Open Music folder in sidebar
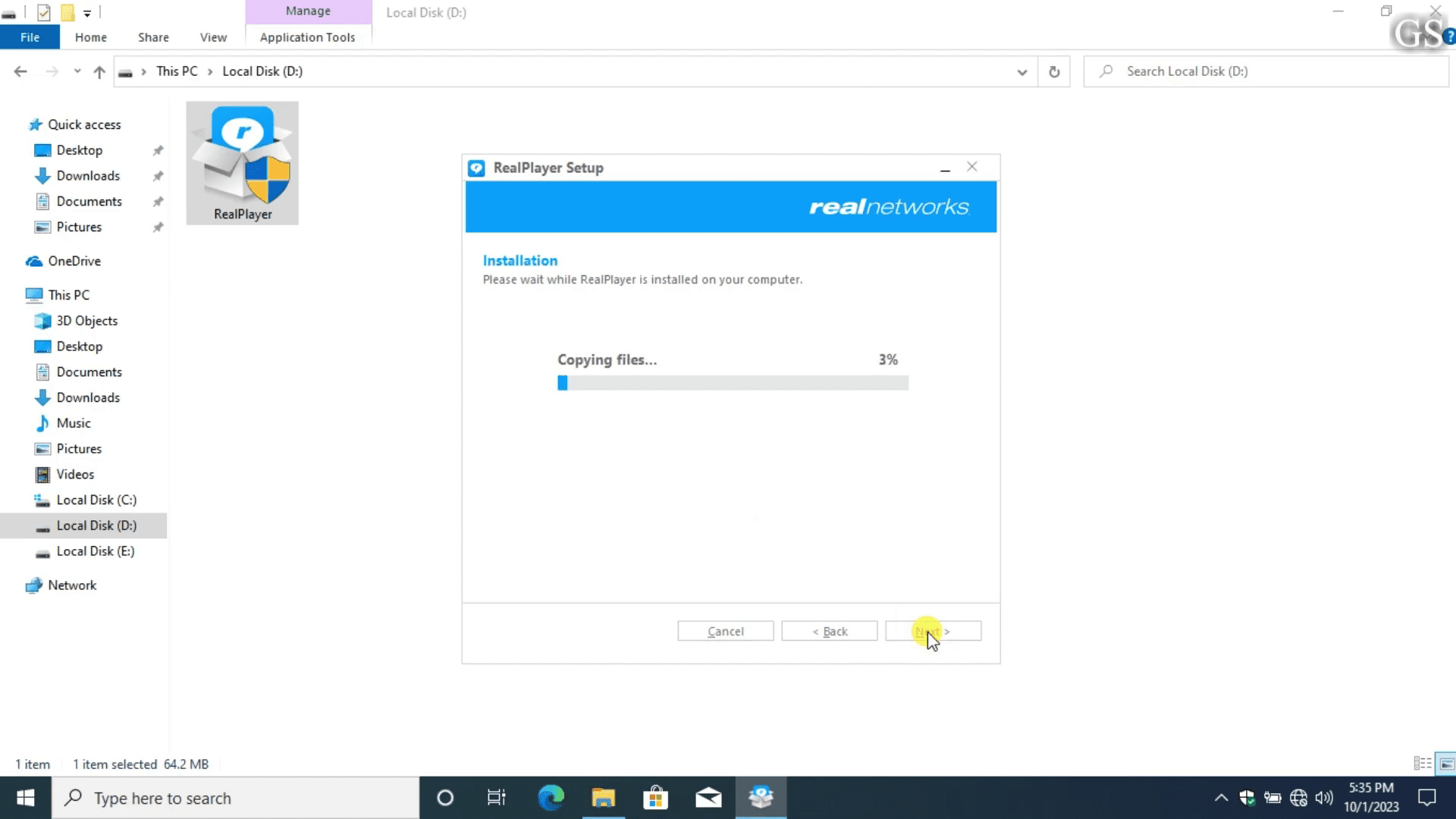The width and height of the screenshot is (1456, 819). coord(73,423)
